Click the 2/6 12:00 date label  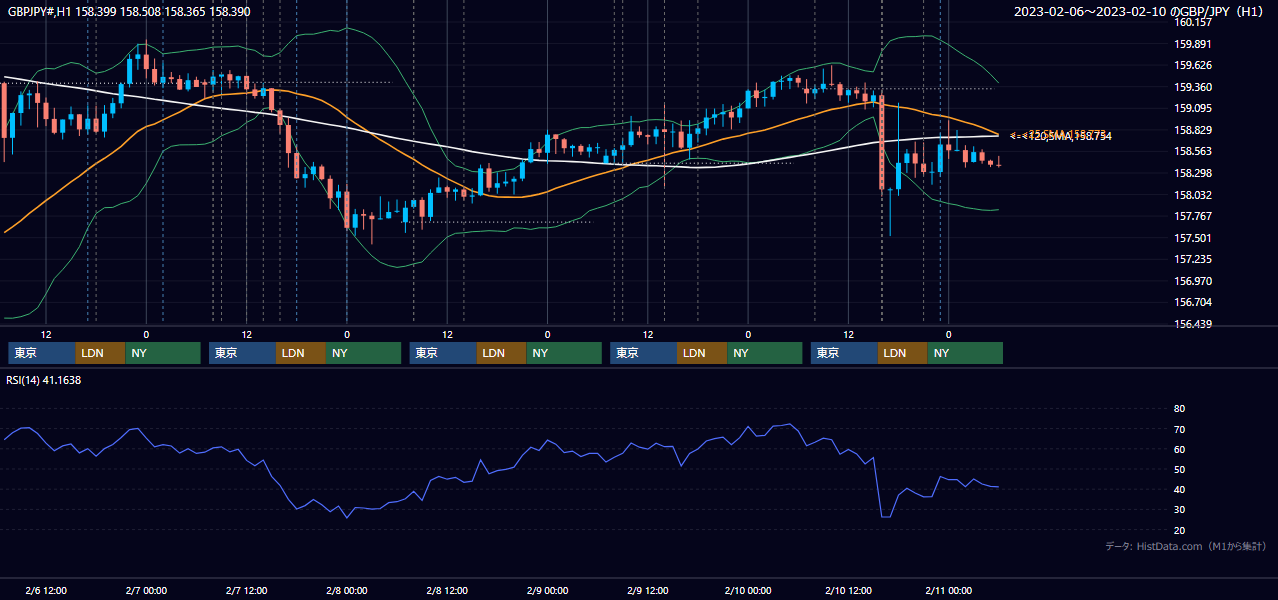(x=46, y=590)
